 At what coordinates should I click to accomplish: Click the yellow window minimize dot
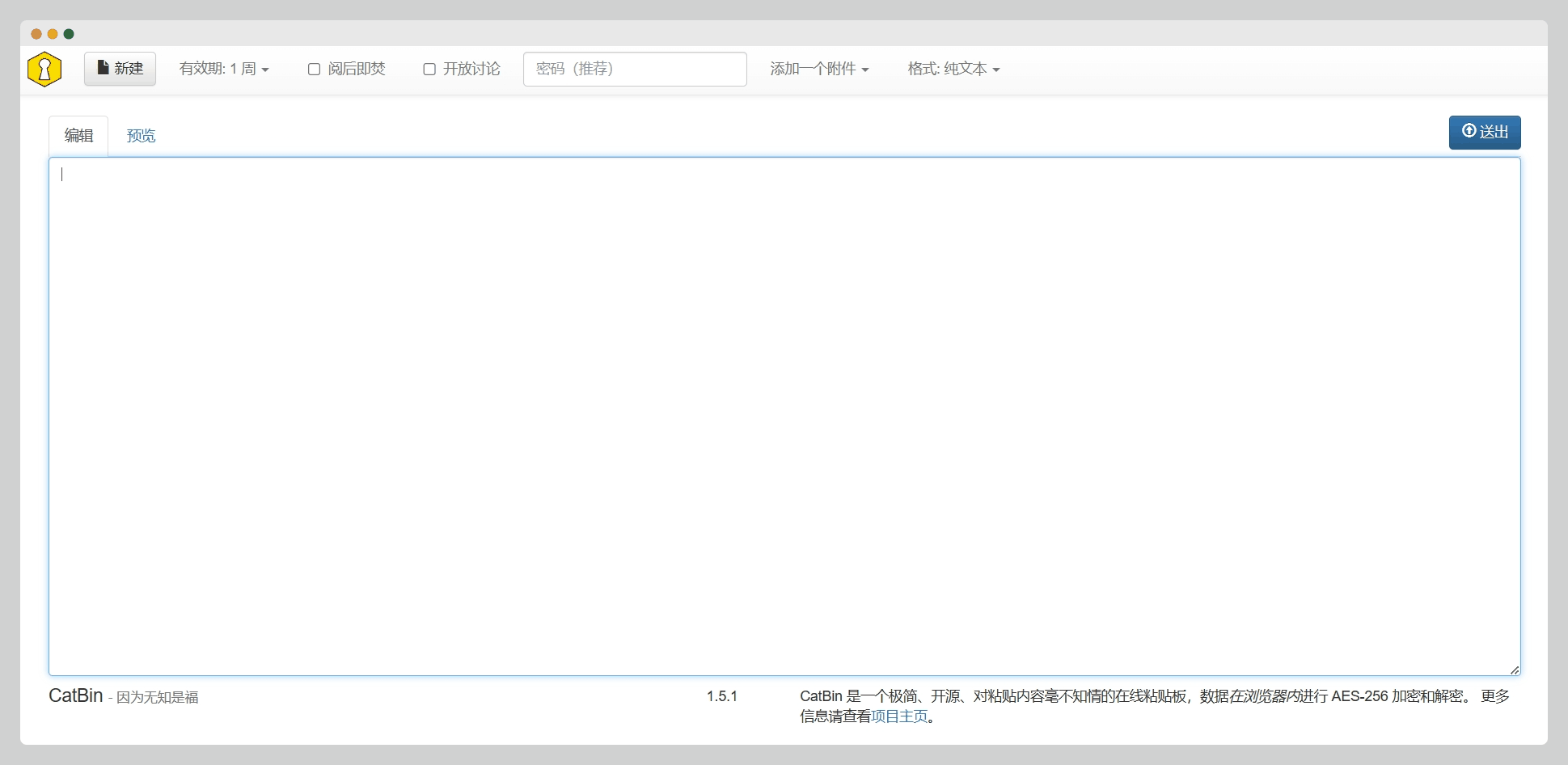point(53,34)
